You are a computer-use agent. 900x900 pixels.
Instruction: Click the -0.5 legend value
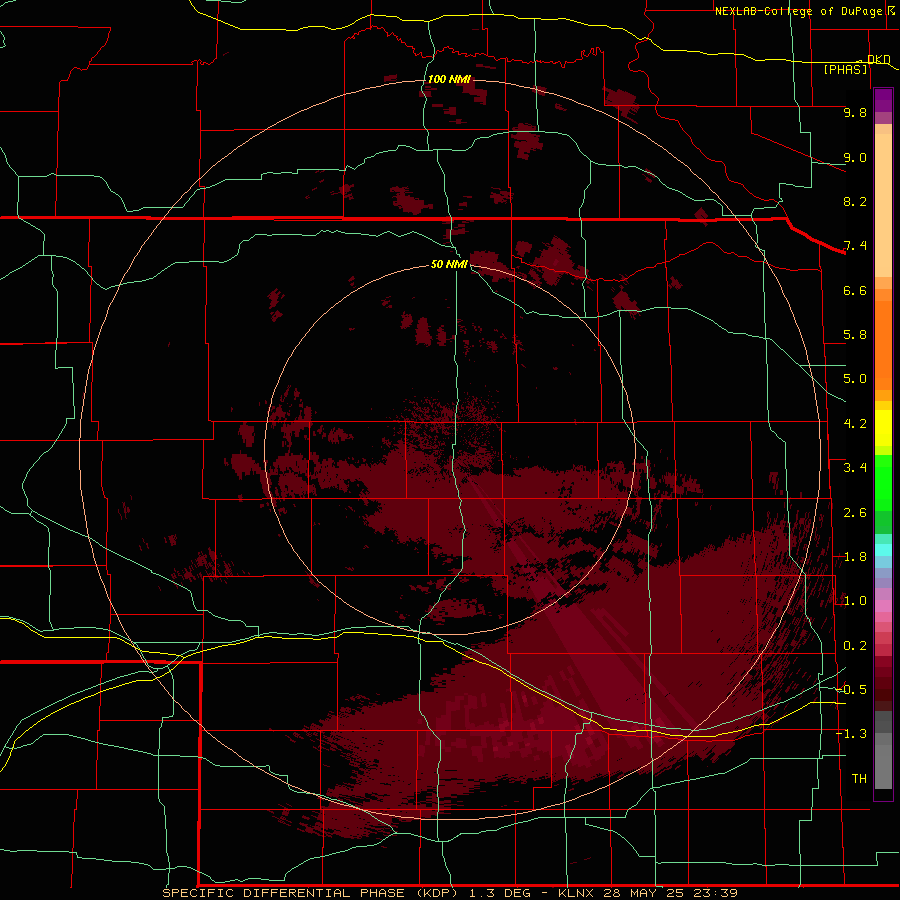point(852,690)
